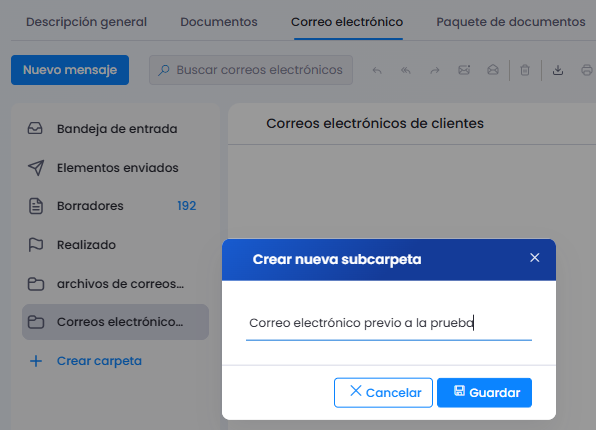The height and width of the screenshot is (430, 596).
Task: Click the subfolder name text field
Action: (x=388, y=323)
